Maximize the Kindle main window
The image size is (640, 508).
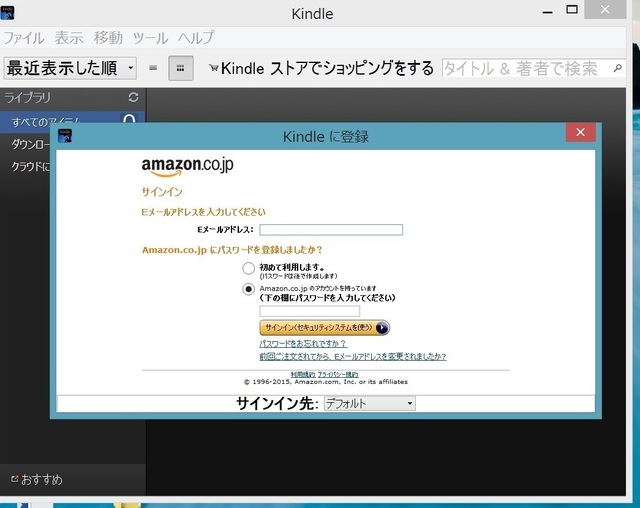[x=572, y=10]
